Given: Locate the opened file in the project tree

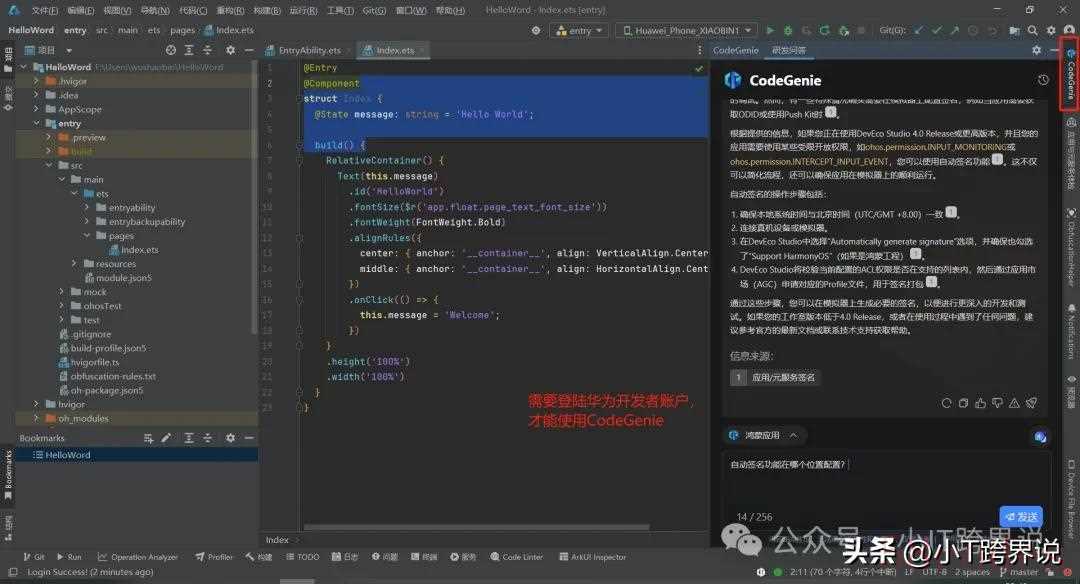Looking at the screenshot, I should click(x=171, y=50).
